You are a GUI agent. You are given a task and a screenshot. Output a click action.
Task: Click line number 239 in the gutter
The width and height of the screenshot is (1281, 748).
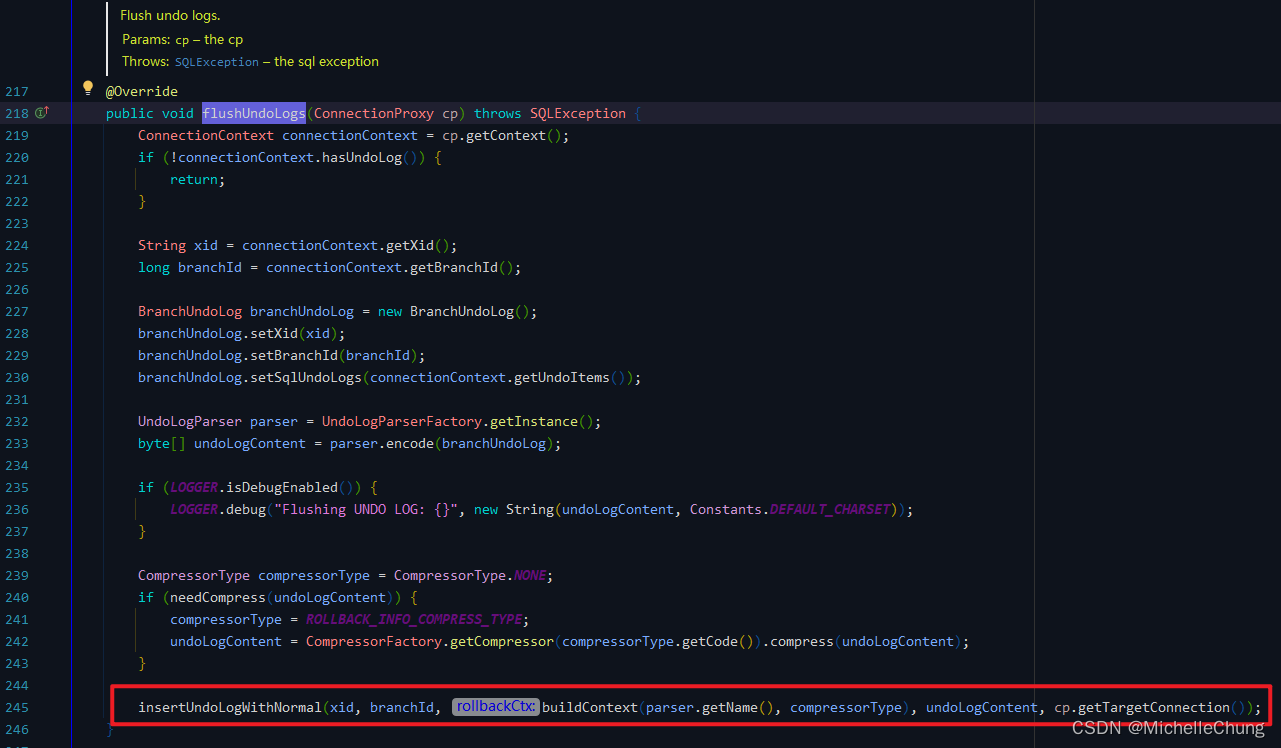click(x=16, y=575)
